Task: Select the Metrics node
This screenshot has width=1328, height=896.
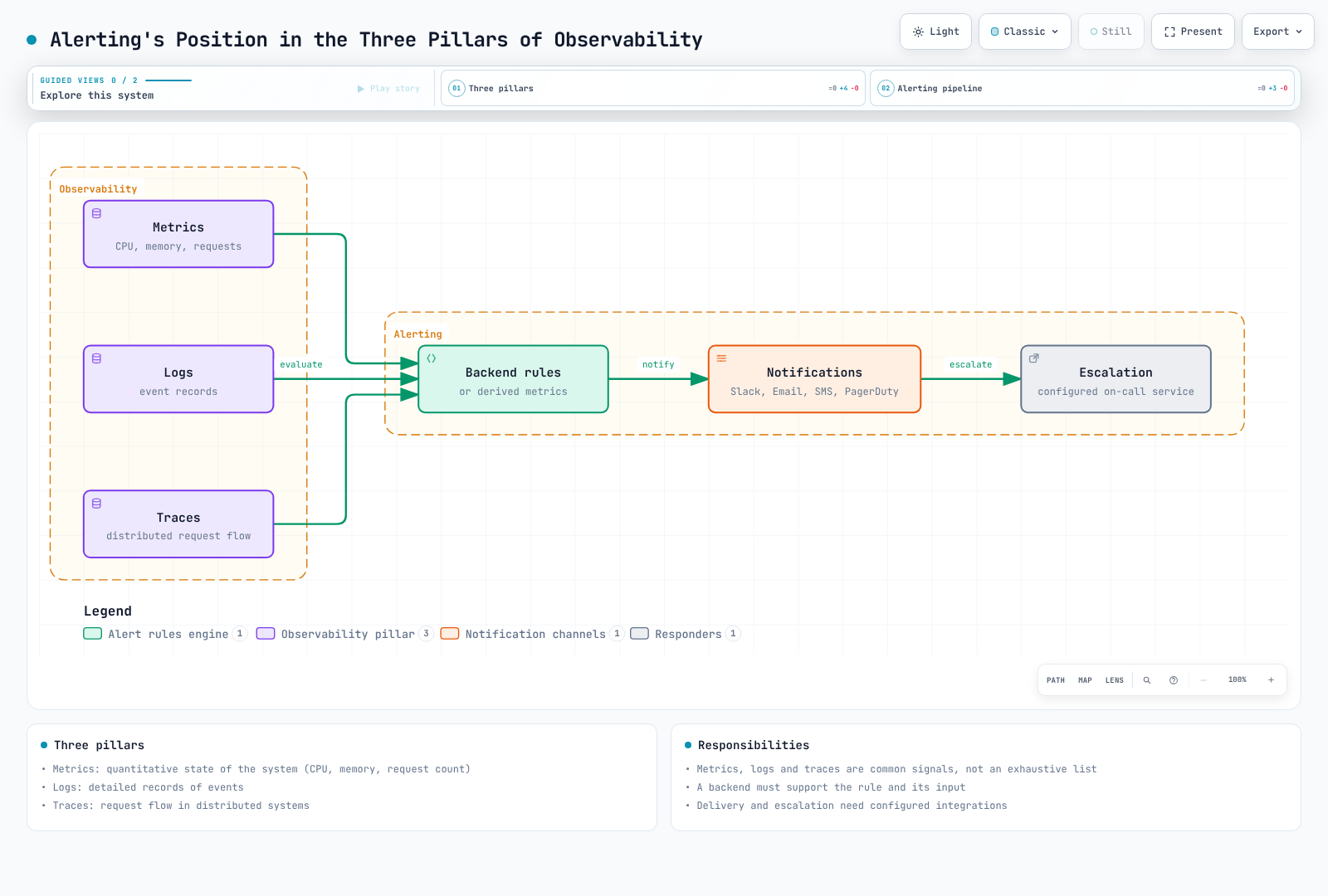Action: click(178, 234)
